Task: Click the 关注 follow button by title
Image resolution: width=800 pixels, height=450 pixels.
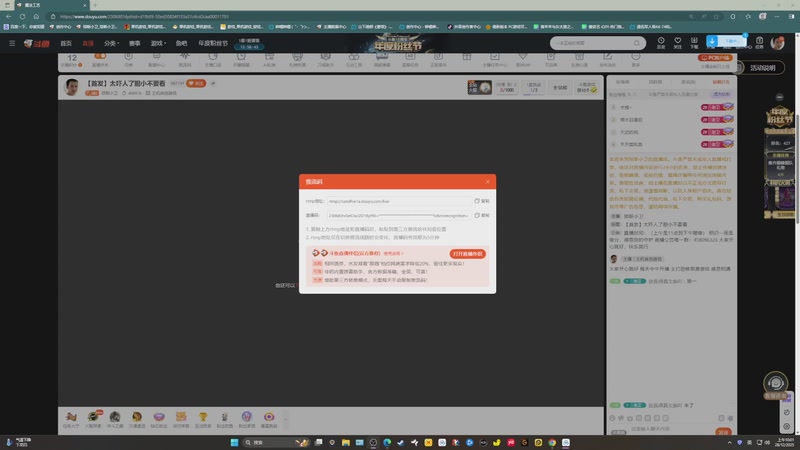Action: click(196, 83)
